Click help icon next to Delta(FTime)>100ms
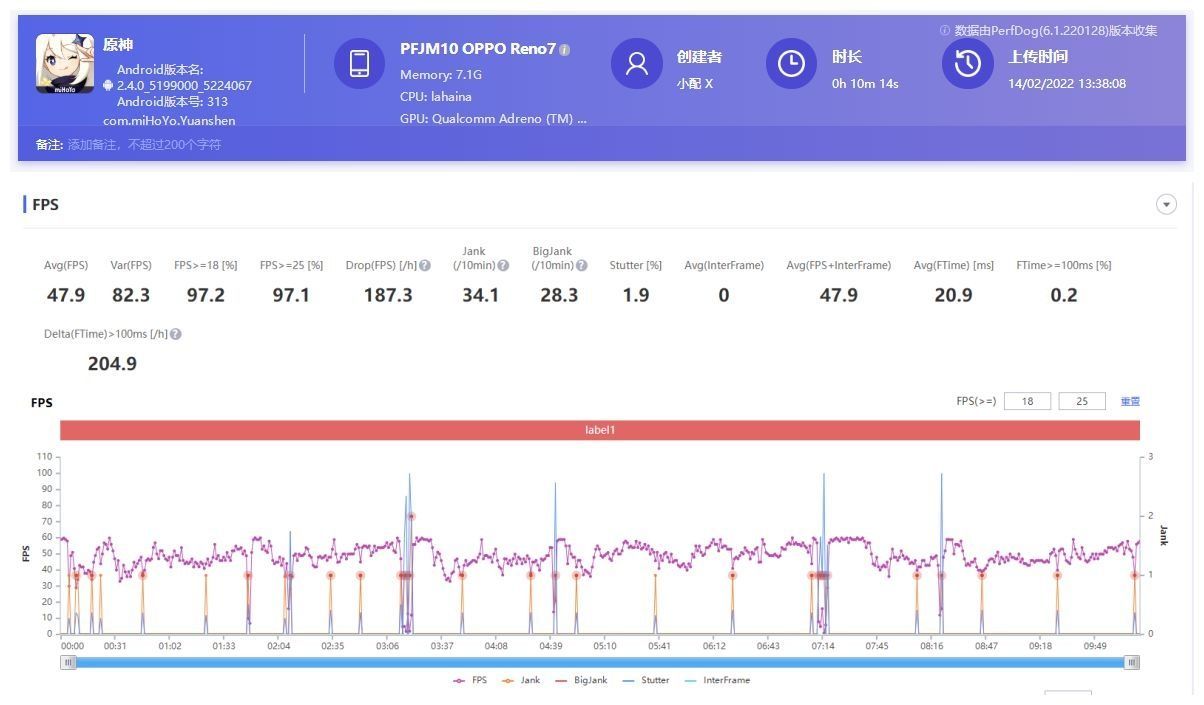Image resolution: width=1204 pixels, height=705 pixels. point(176,335)
